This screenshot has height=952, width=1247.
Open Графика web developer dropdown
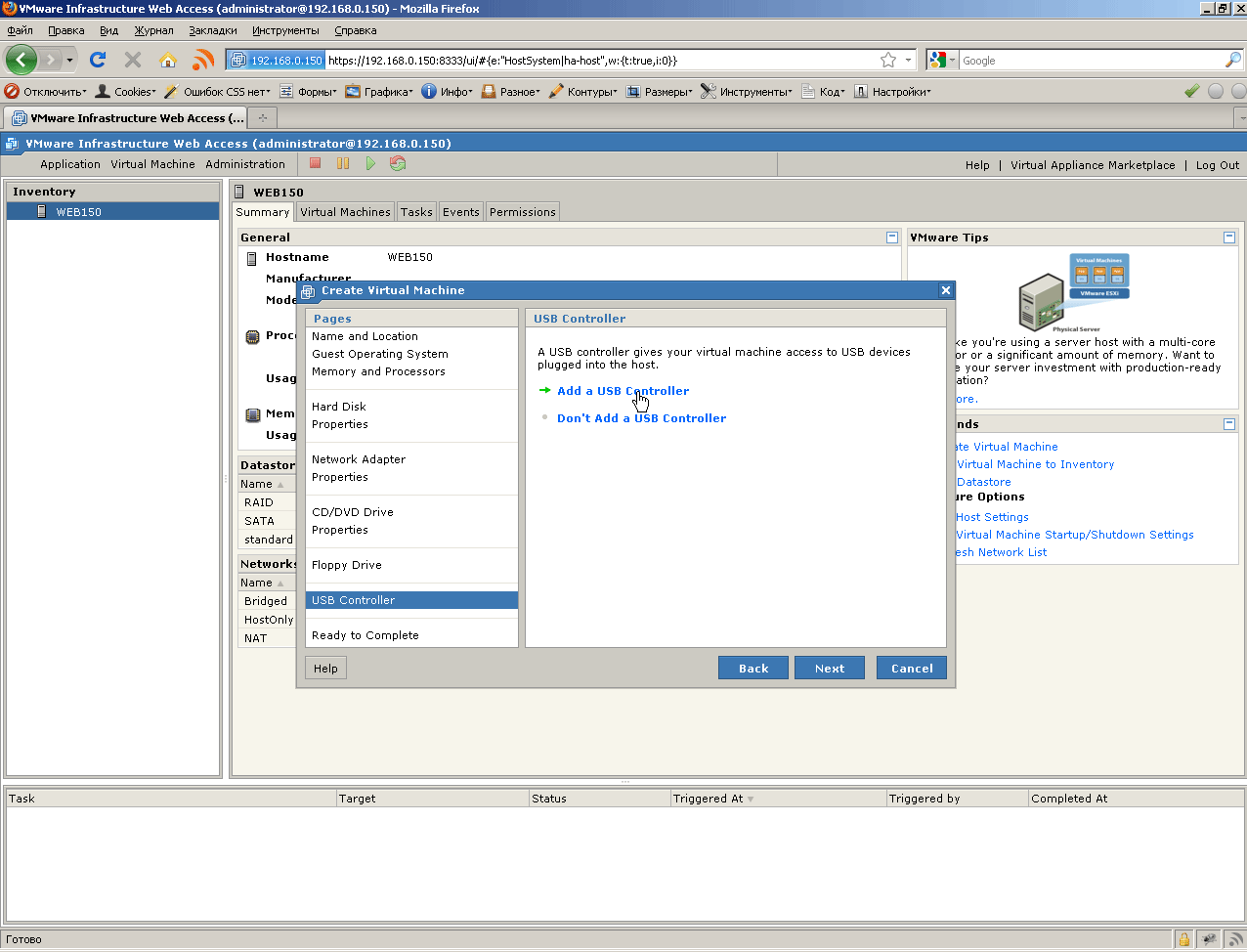[379, 92]
